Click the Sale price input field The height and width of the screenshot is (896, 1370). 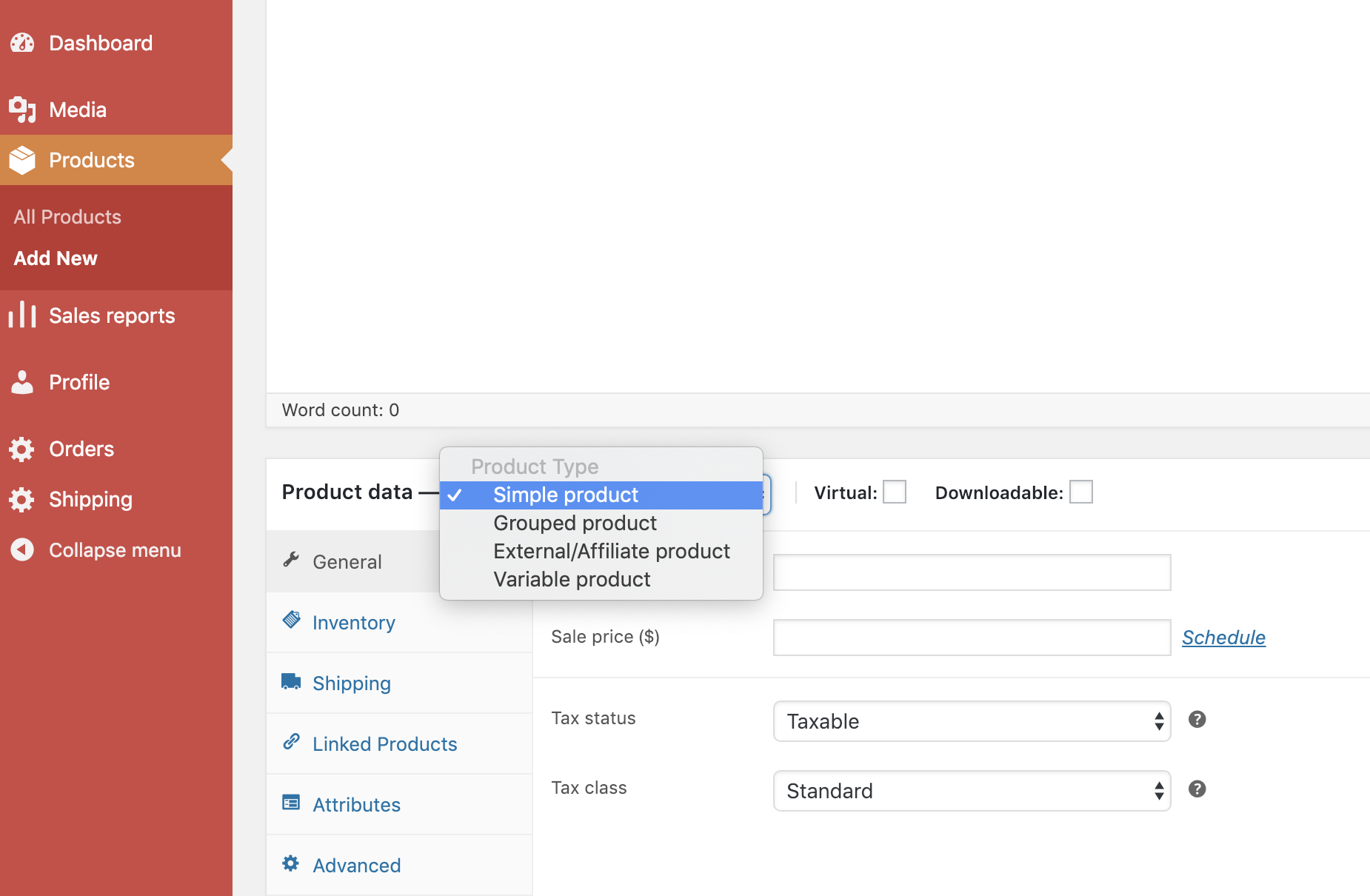point(972,638)
